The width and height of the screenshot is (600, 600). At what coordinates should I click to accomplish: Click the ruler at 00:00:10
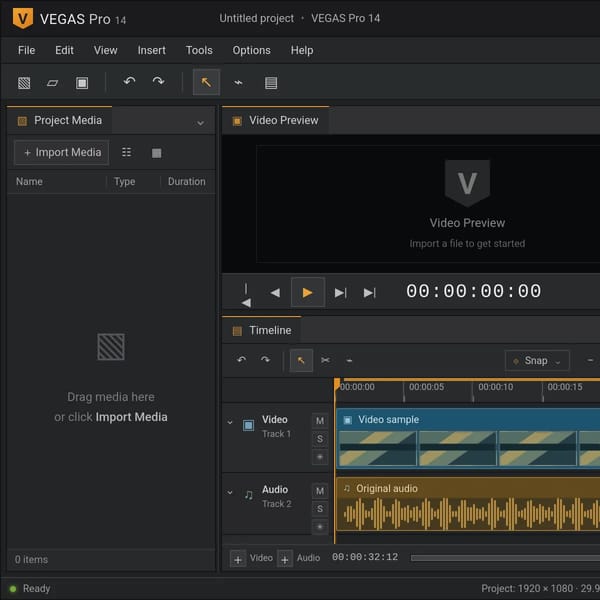(496, 387)
